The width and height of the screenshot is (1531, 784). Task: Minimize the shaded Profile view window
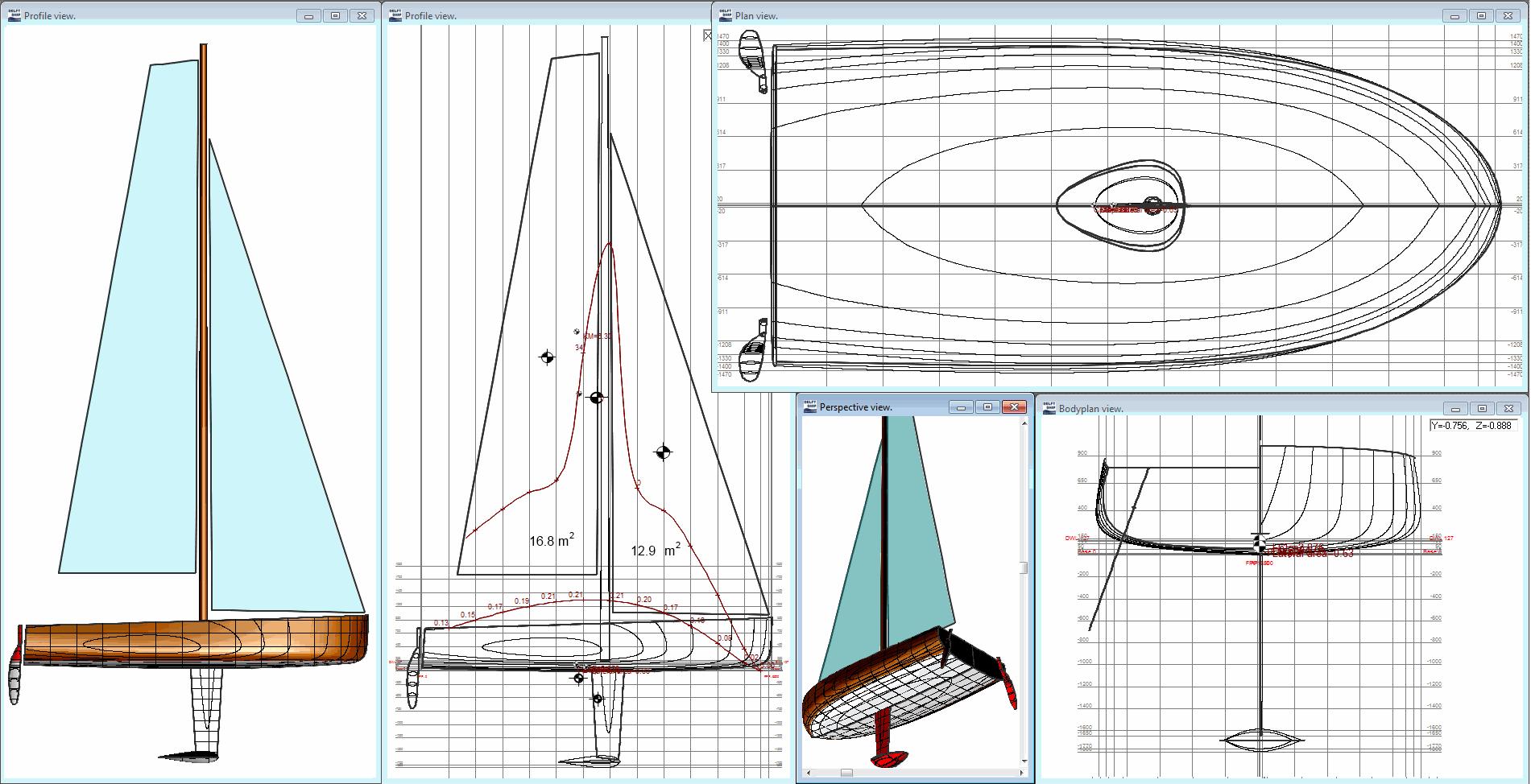click(x=308, y=15)
